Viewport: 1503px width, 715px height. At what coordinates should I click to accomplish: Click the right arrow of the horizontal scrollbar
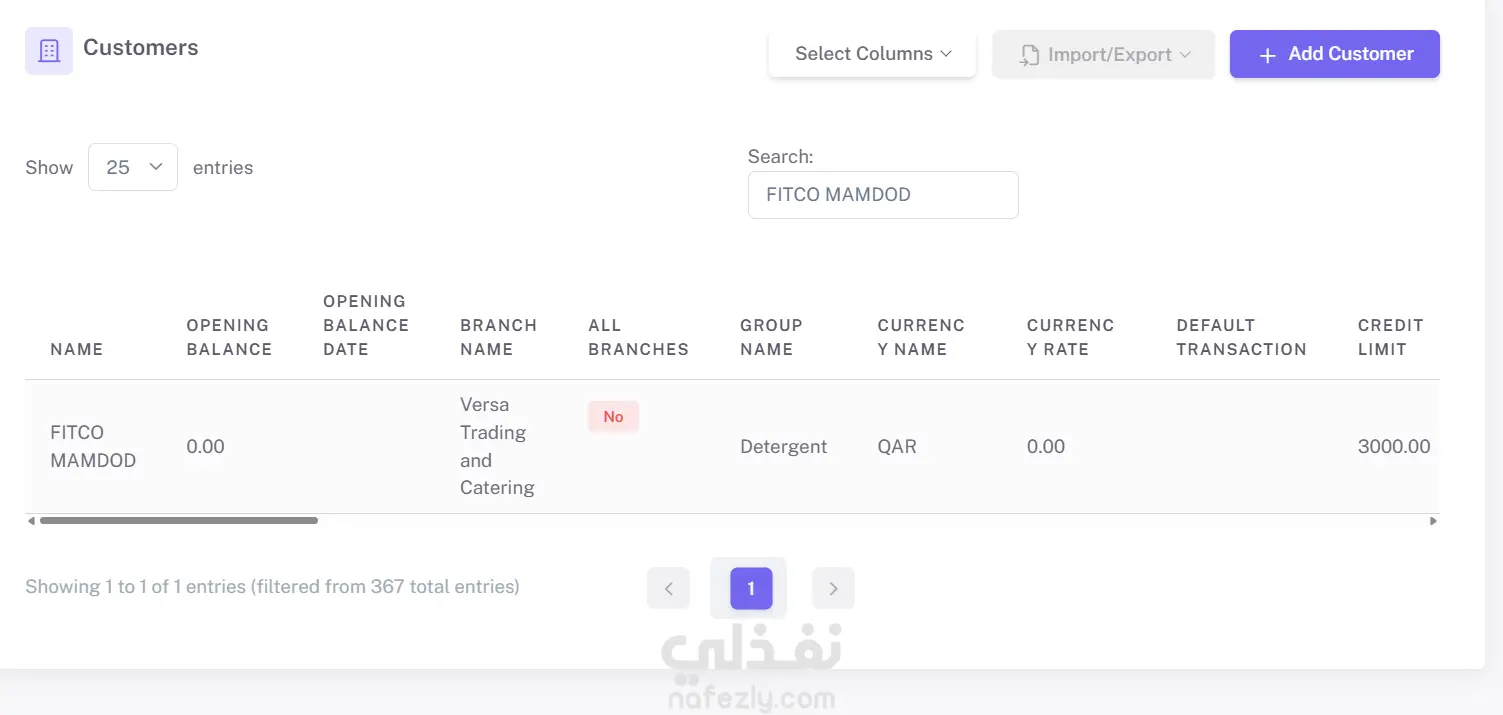[1434, 521]
